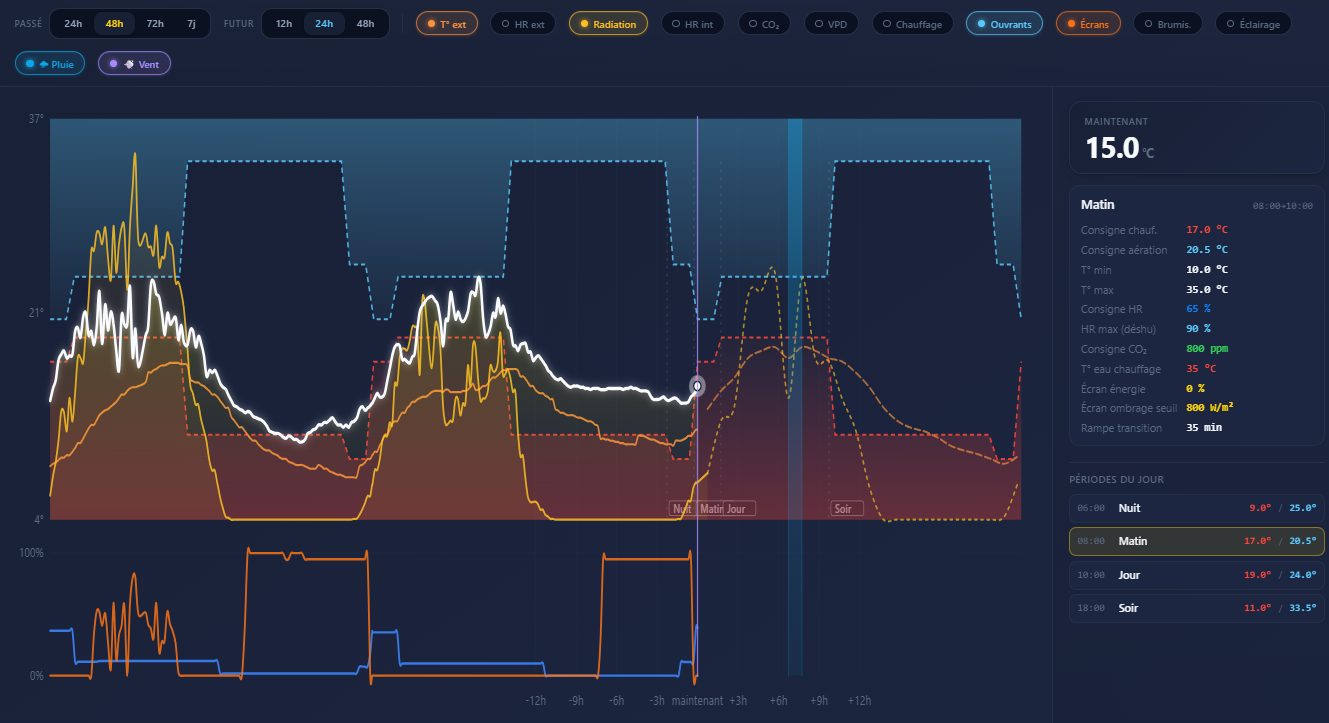This screenshot has width=1329, height=723.
Task: Select the Soir period row
Action: [x=1196, y=608]
